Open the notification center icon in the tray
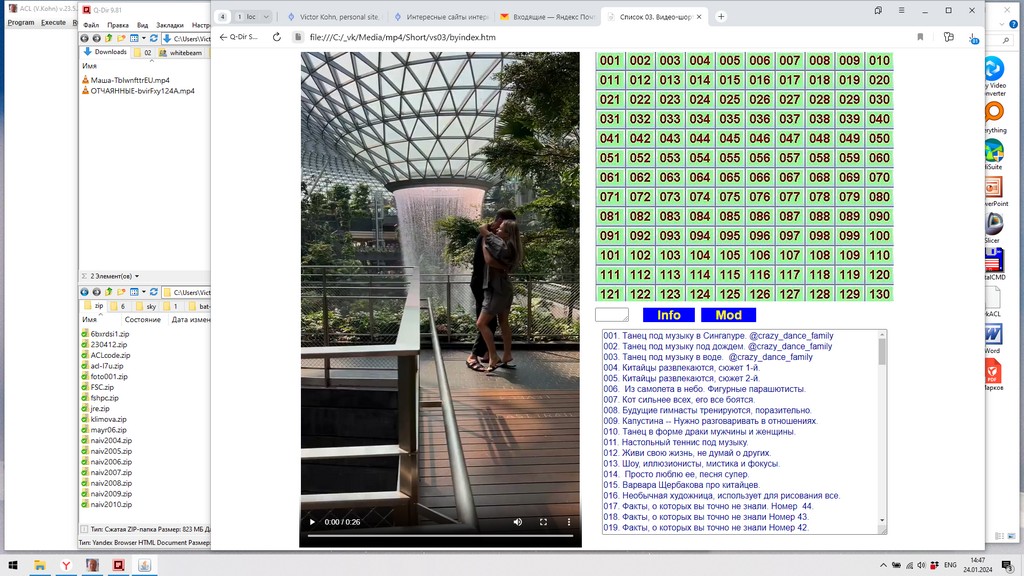 pos(1008,565)
